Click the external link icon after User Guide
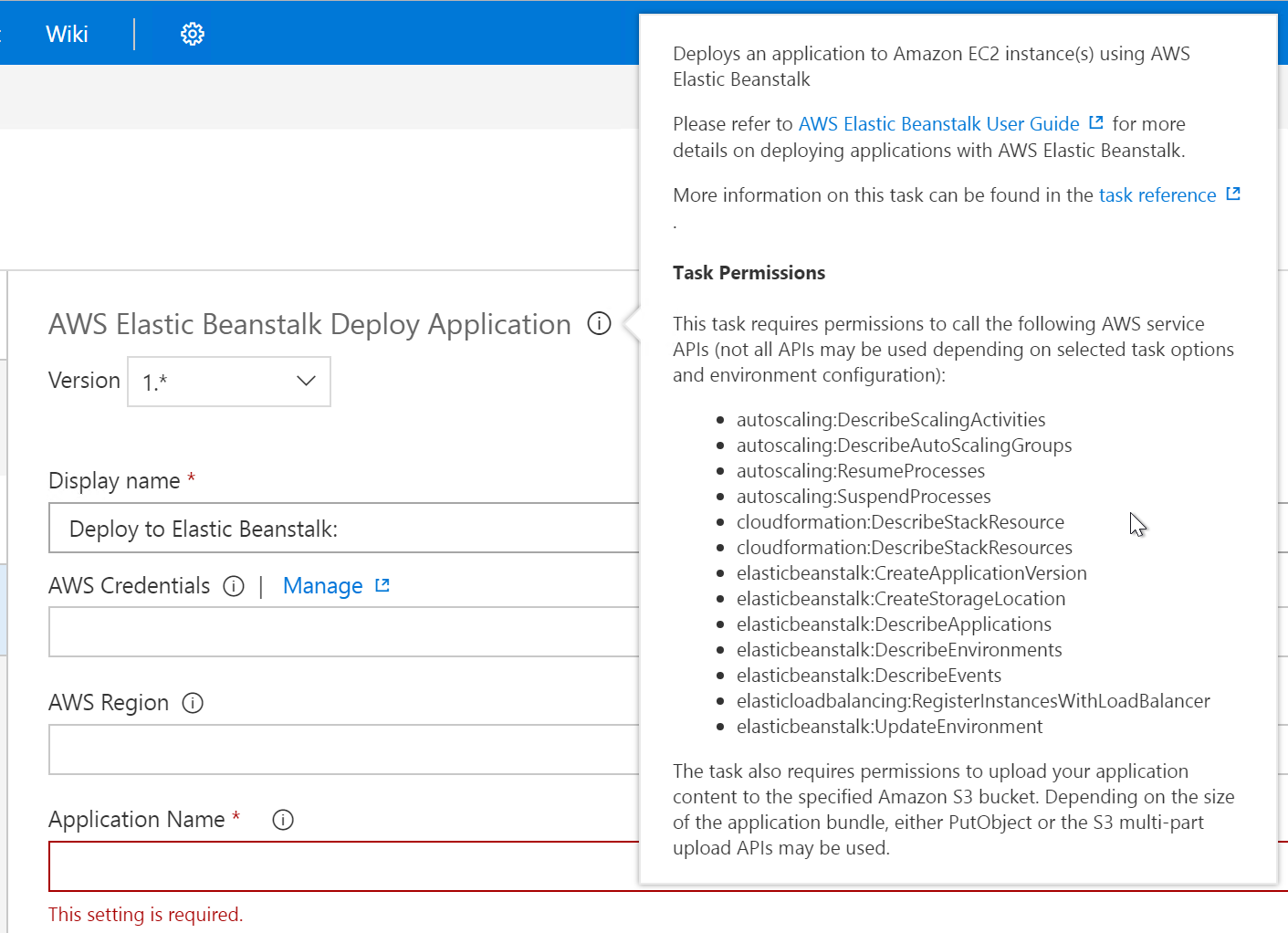This screenshot has width=1288, height=933. click(1094, 121)
